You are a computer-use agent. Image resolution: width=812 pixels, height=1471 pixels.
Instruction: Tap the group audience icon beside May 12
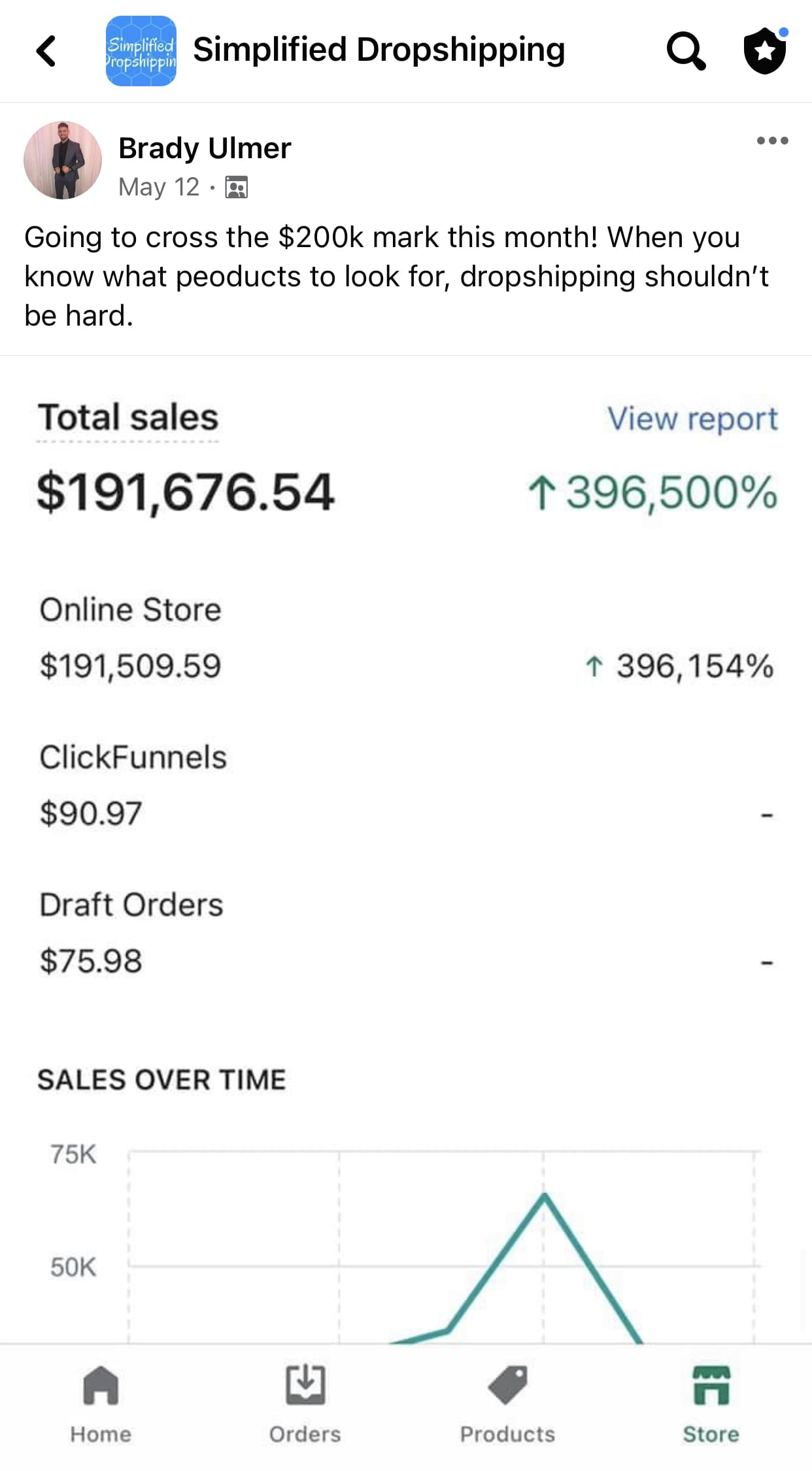[236, 188]
